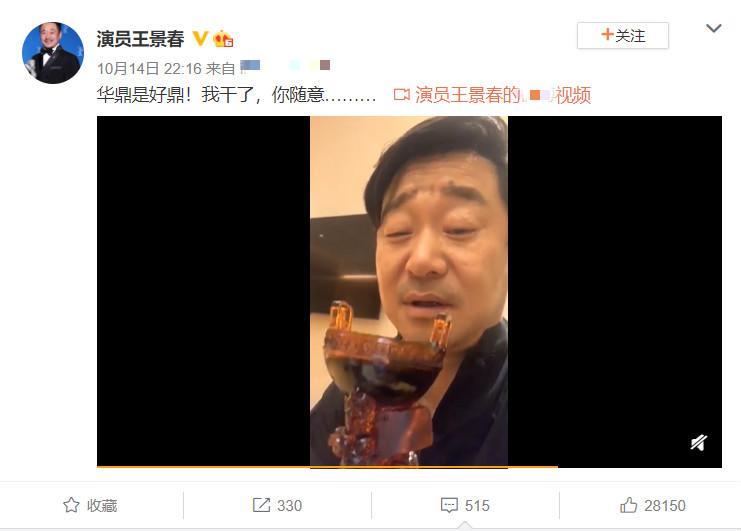Open 演员王景春 username link
741x531 pixels.
[140, 39]
